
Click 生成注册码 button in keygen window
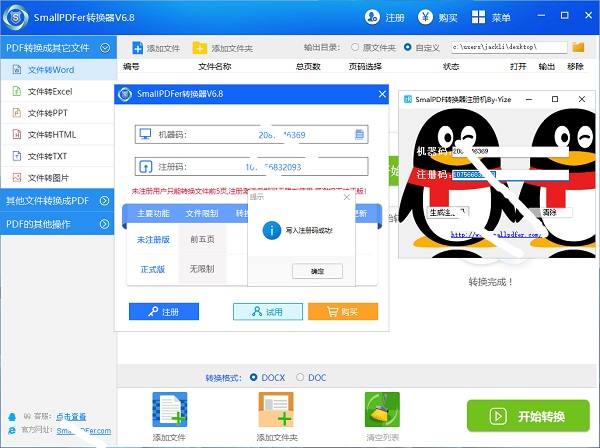coord(447,212)
